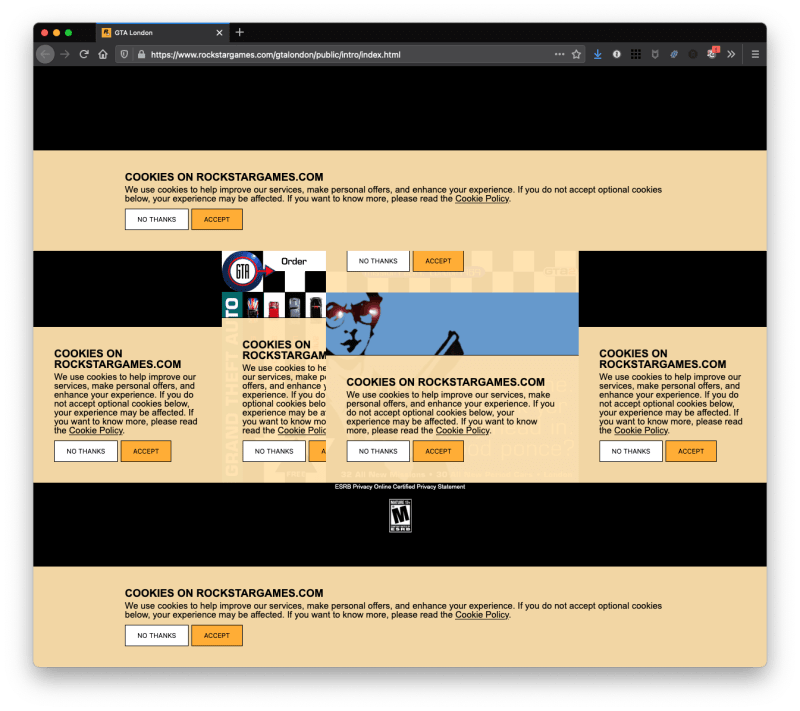
Task: Click the Union Jack car thumbnail
Action: (253, 308)
